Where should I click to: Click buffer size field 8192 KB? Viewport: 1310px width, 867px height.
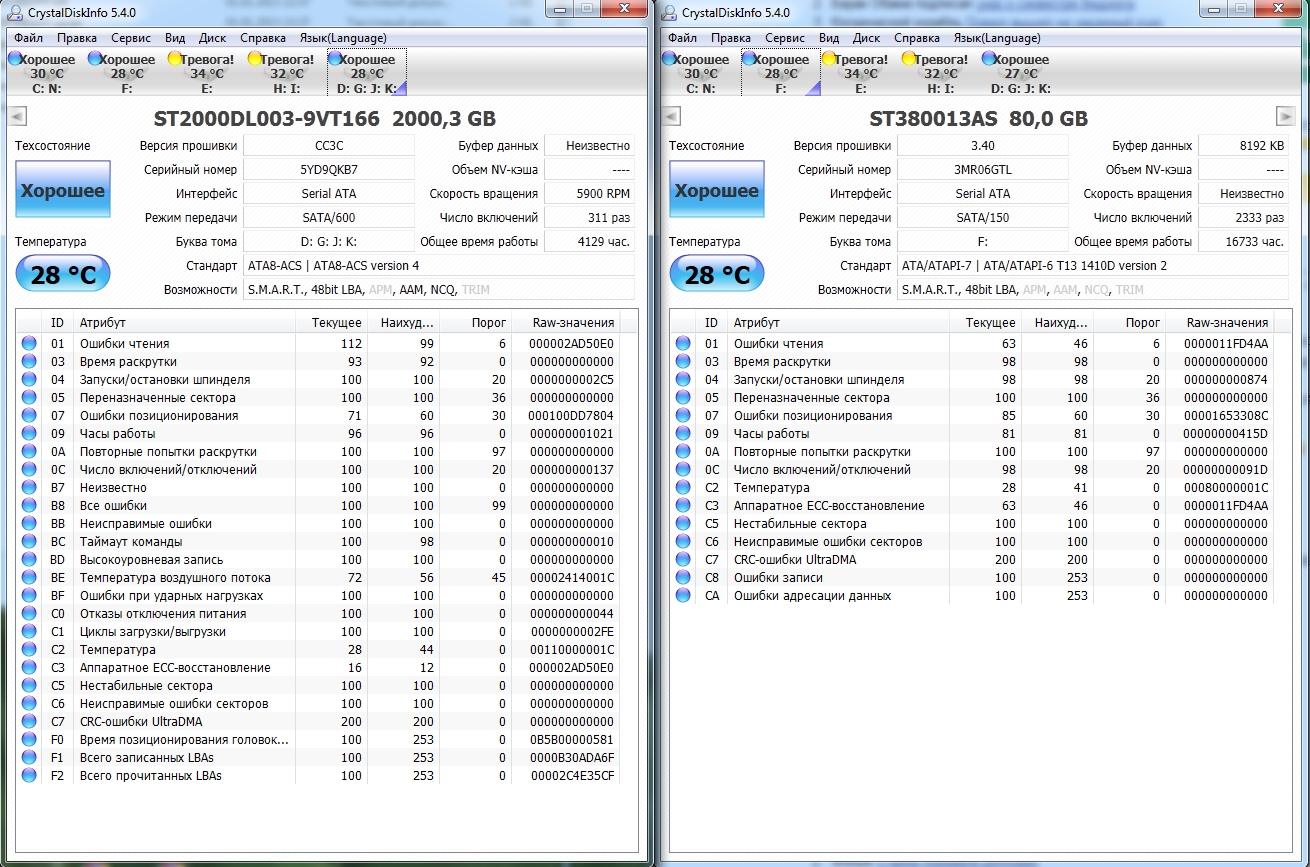(x=1243, y=146)
